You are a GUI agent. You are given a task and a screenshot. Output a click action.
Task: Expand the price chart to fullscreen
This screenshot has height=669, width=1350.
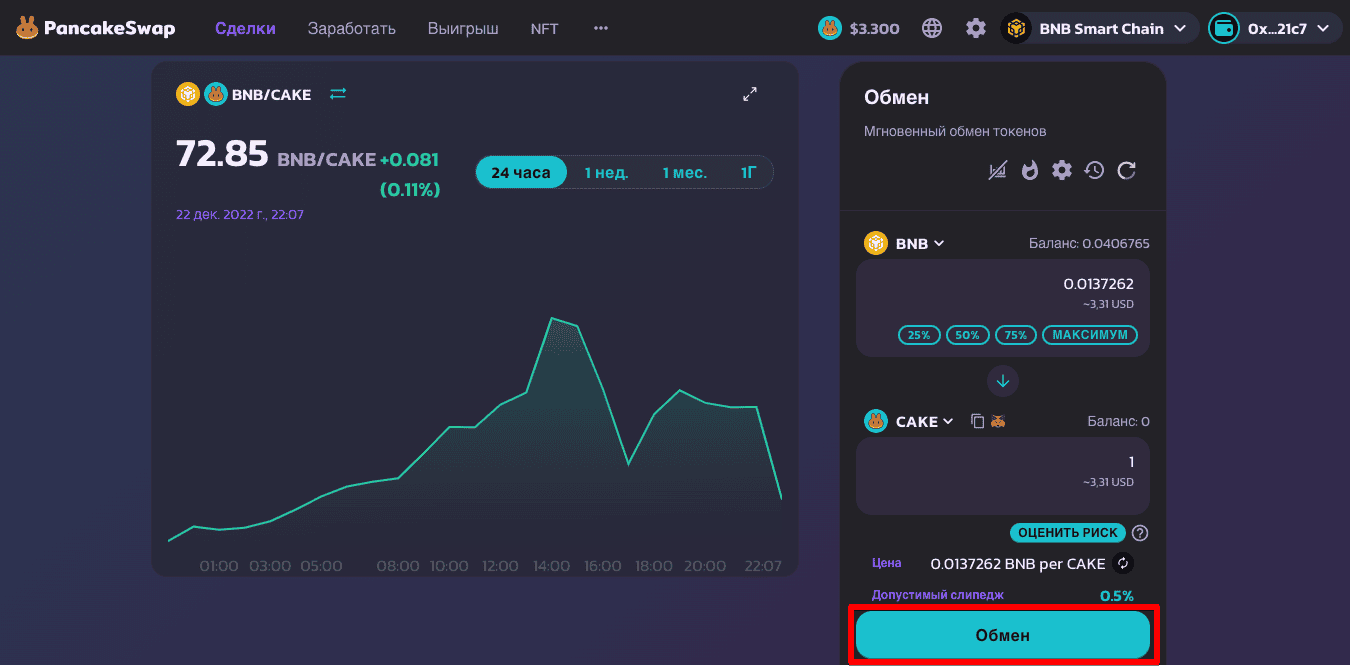[750, 94]
